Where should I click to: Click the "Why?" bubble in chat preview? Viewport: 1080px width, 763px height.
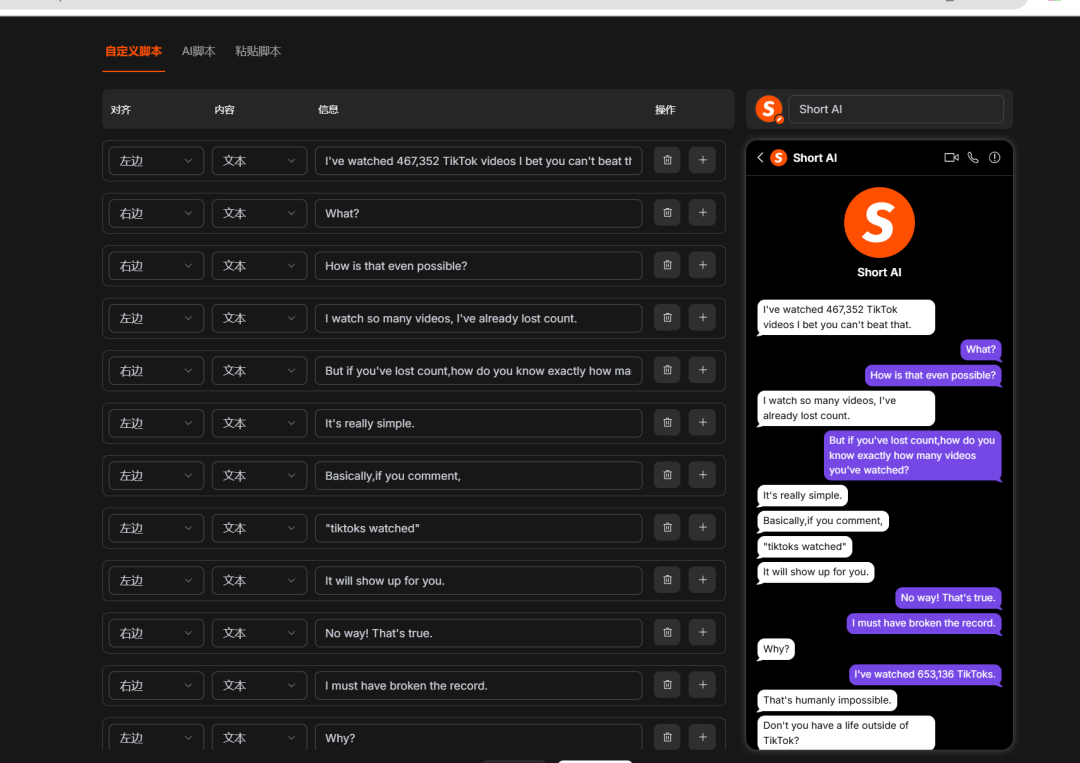pos(776,649)
